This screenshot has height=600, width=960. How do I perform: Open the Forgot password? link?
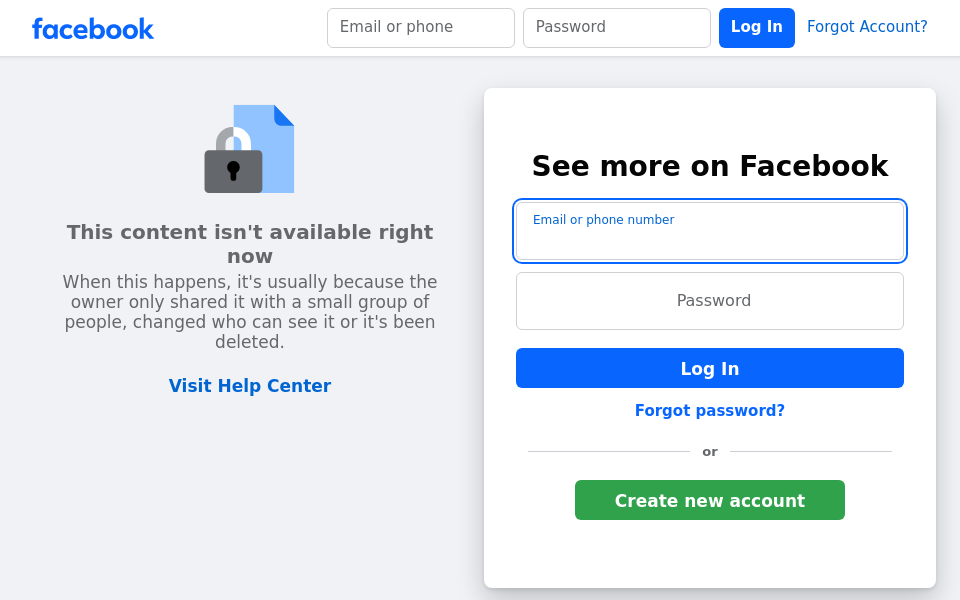[x=710, y=411]
